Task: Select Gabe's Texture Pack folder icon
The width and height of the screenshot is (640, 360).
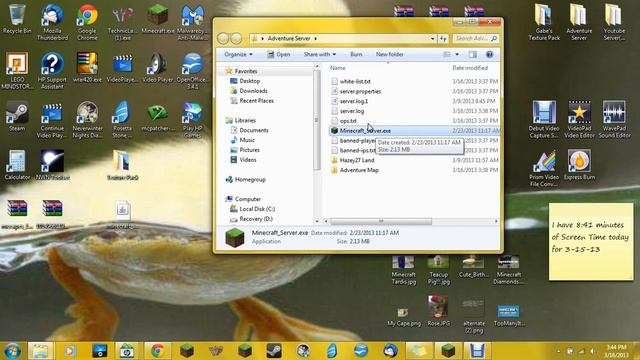Action: (544, 22)
